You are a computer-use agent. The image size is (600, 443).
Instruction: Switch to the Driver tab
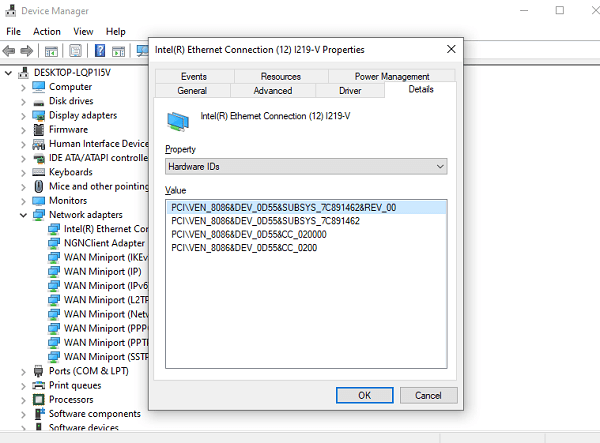[x=350, y=91]
